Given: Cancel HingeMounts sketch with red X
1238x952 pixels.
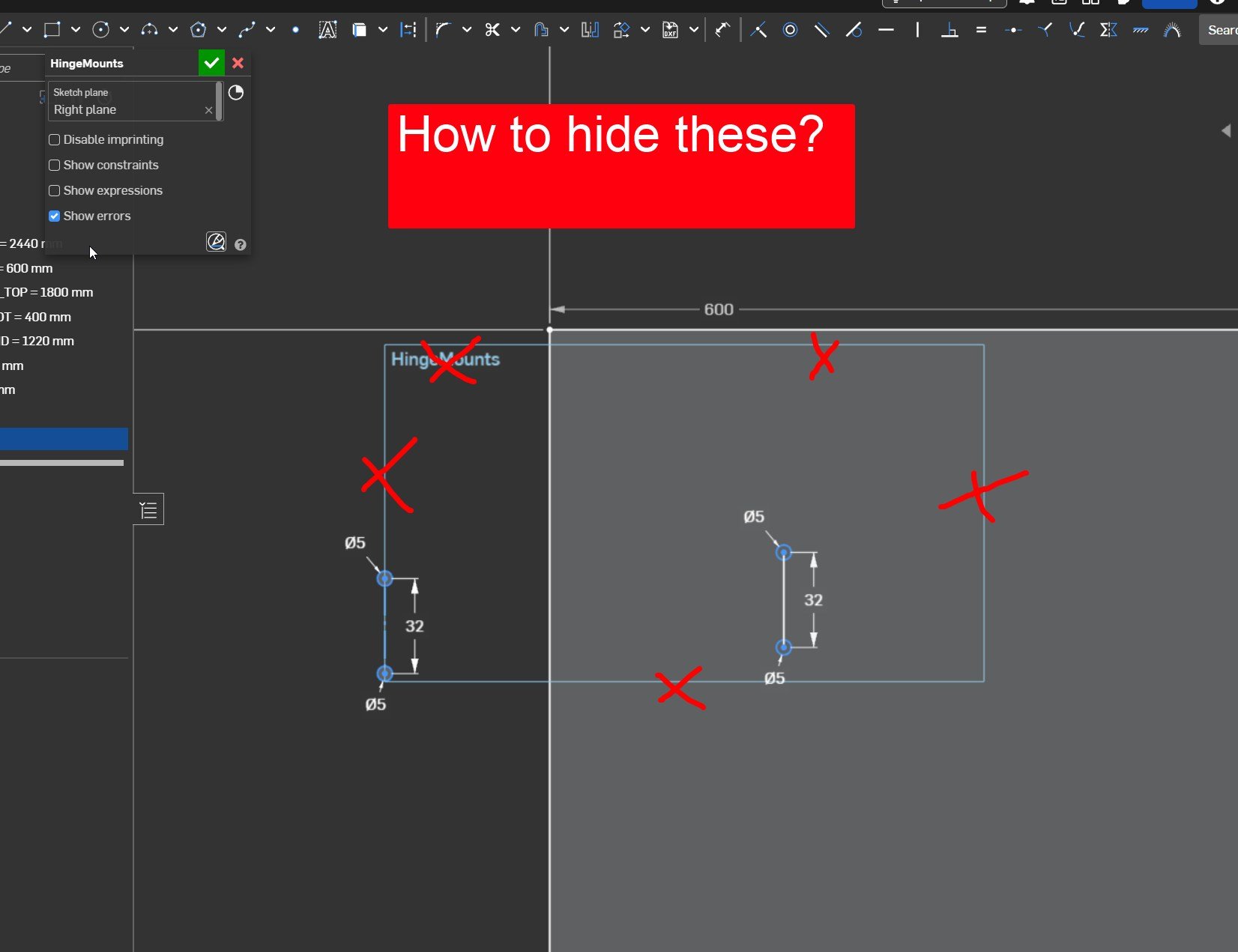Looking at the screenshot, I should 238,63.
